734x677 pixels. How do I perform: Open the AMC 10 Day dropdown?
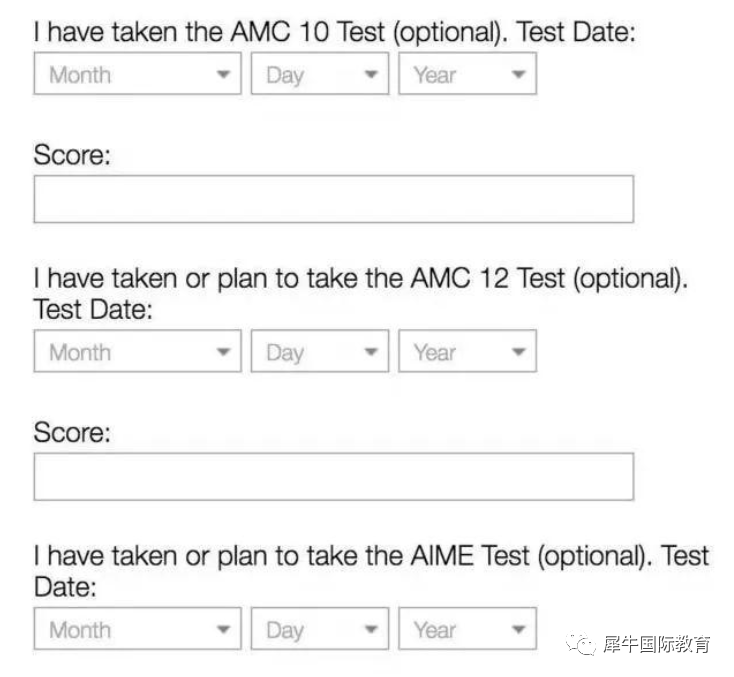pos(320,74)
